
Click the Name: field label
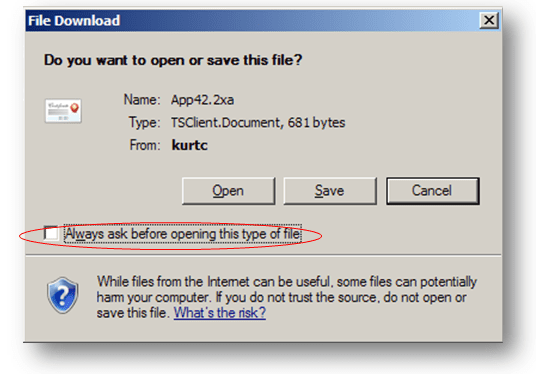pos(142,100)
